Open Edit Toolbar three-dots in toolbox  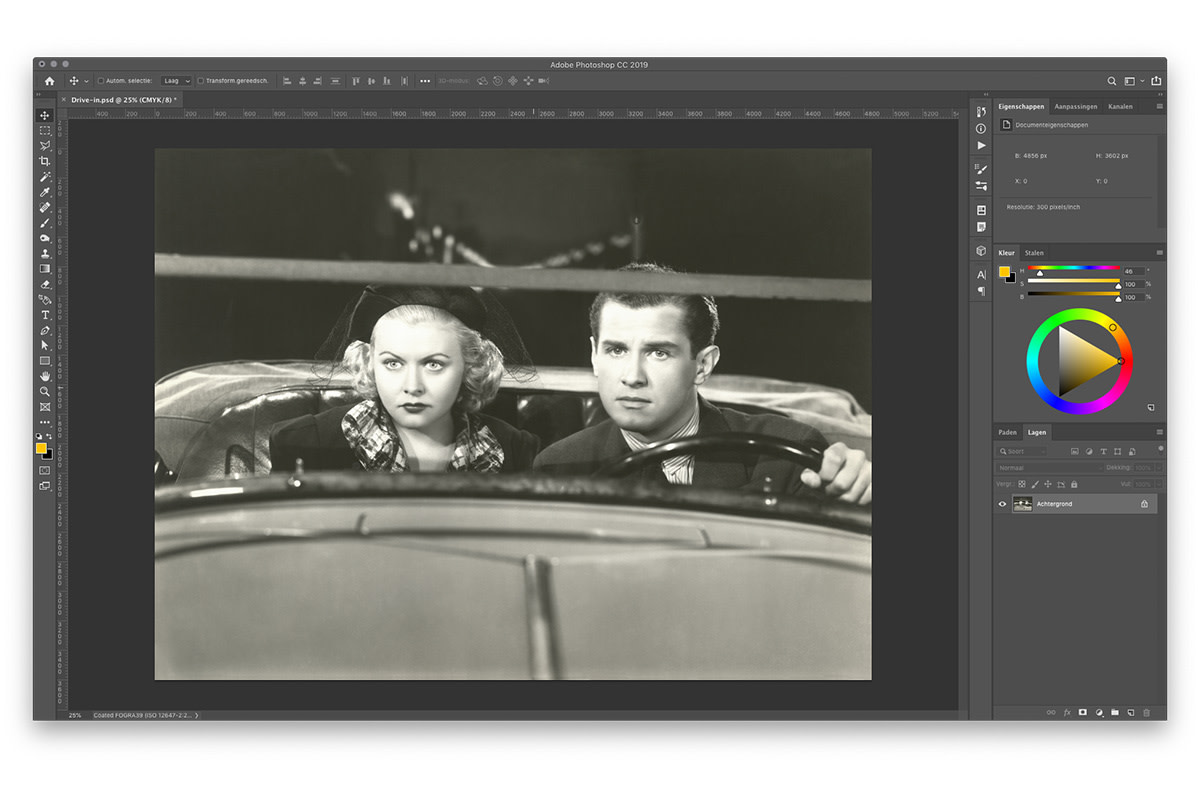(45, 423)
